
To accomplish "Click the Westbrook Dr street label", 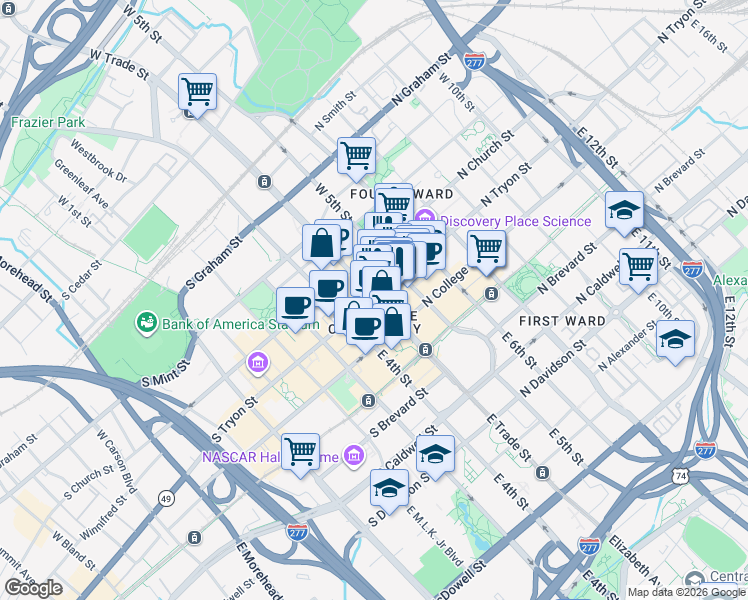I will coord(99,161).
